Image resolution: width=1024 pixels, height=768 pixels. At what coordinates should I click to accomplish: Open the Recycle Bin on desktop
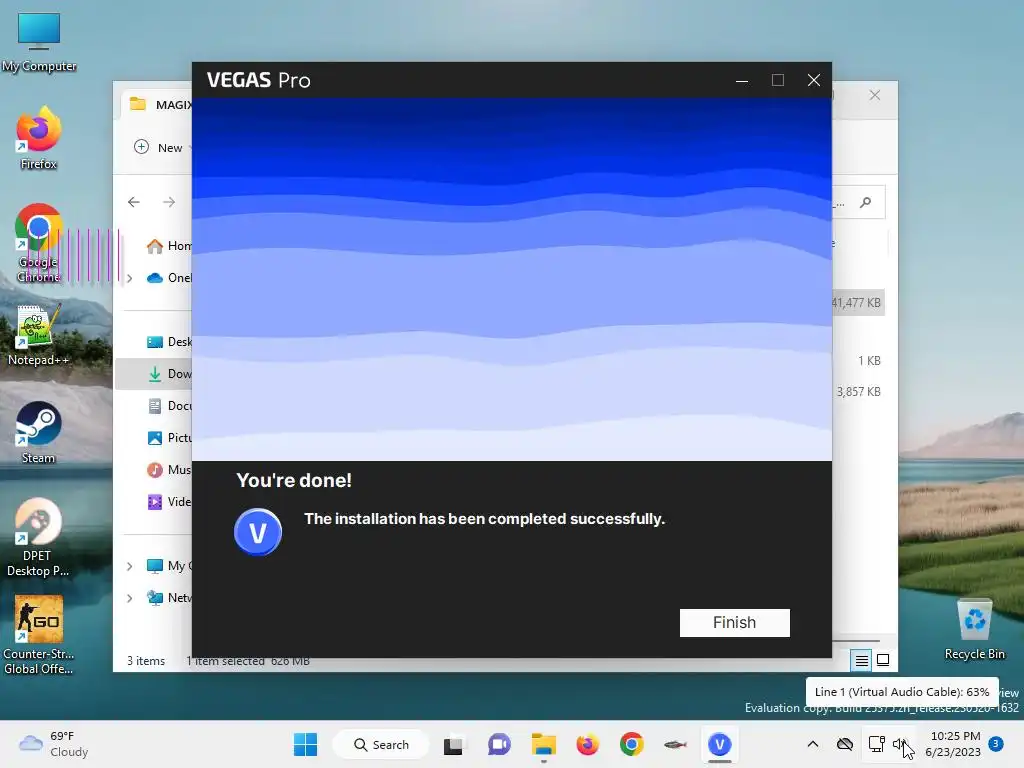[974, 629]
